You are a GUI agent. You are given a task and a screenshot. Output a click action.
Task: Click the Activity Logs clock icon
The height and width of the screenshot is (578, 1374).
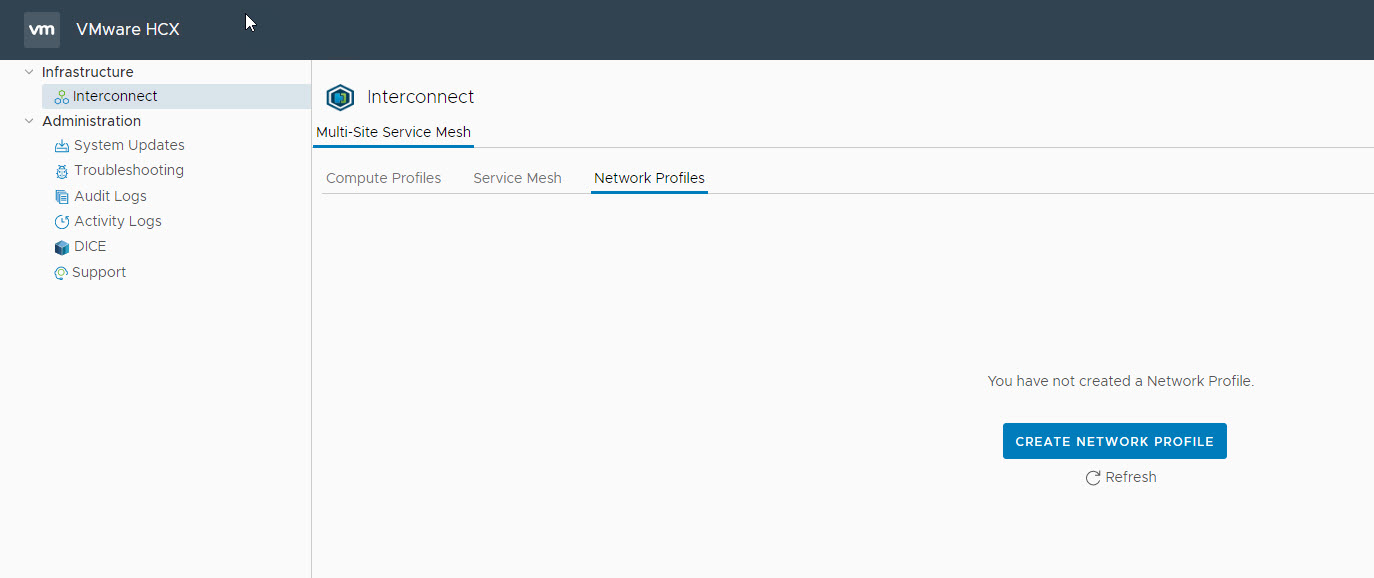pos(62,222)
